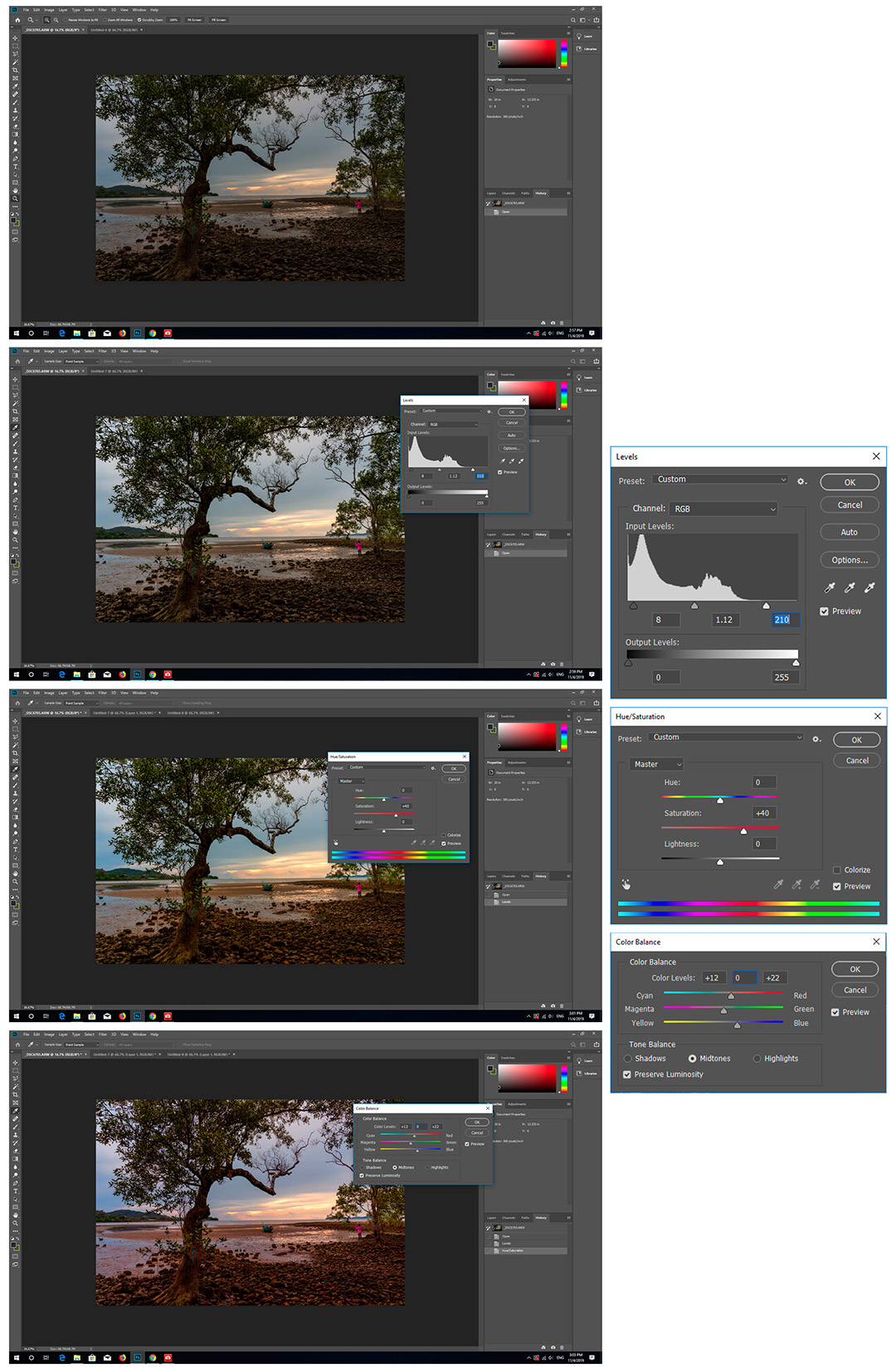Click Options... button in enlarged Levels dialog
The width and height of the screenshot is (896, 1368).
click(849, 560)
